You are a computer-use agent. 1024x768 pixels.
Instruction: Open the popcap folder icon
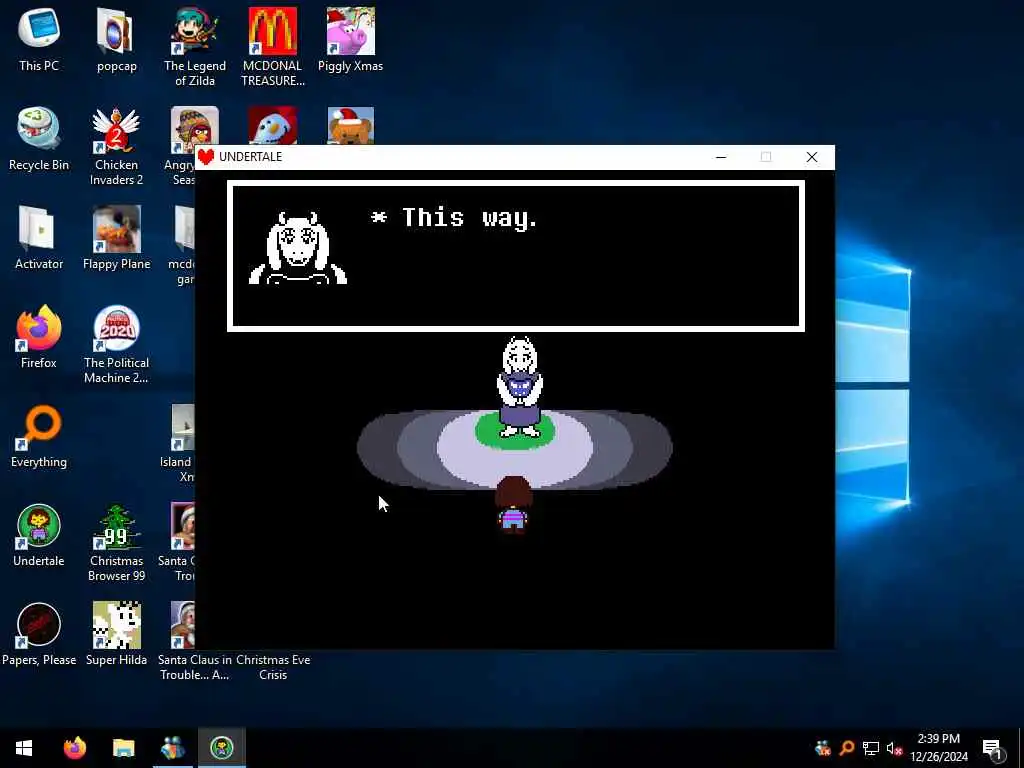[116, 39]
